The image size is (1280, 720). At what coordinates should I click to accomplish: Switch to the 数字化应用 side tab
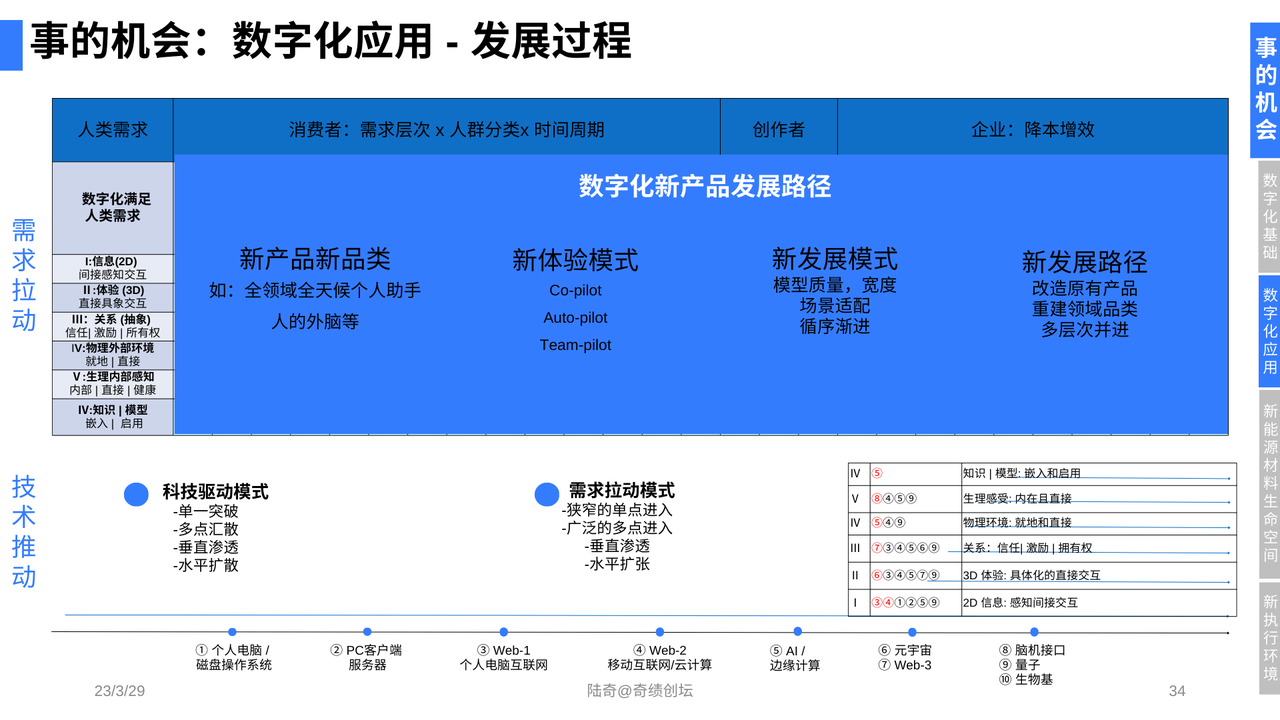click(x=1269, y=331)
